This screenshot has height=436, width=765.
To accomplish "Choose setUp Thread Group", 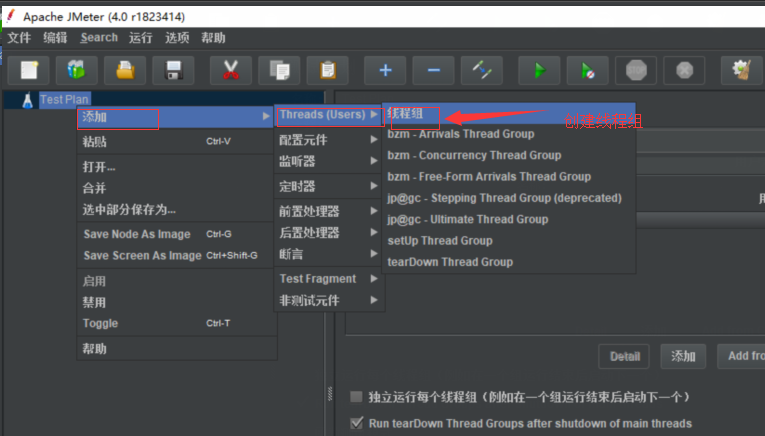I will 509,241.
